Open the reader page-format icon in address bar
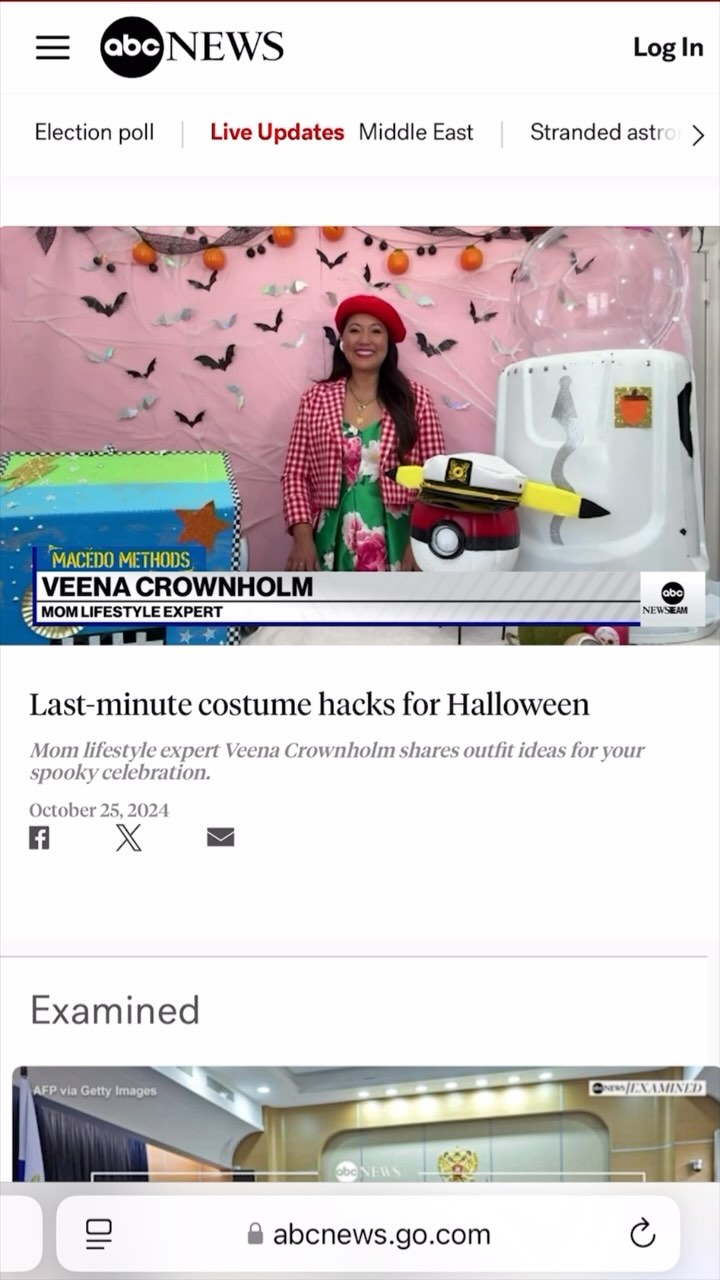Viewport: 720px width, 1280px height. 98,1234
